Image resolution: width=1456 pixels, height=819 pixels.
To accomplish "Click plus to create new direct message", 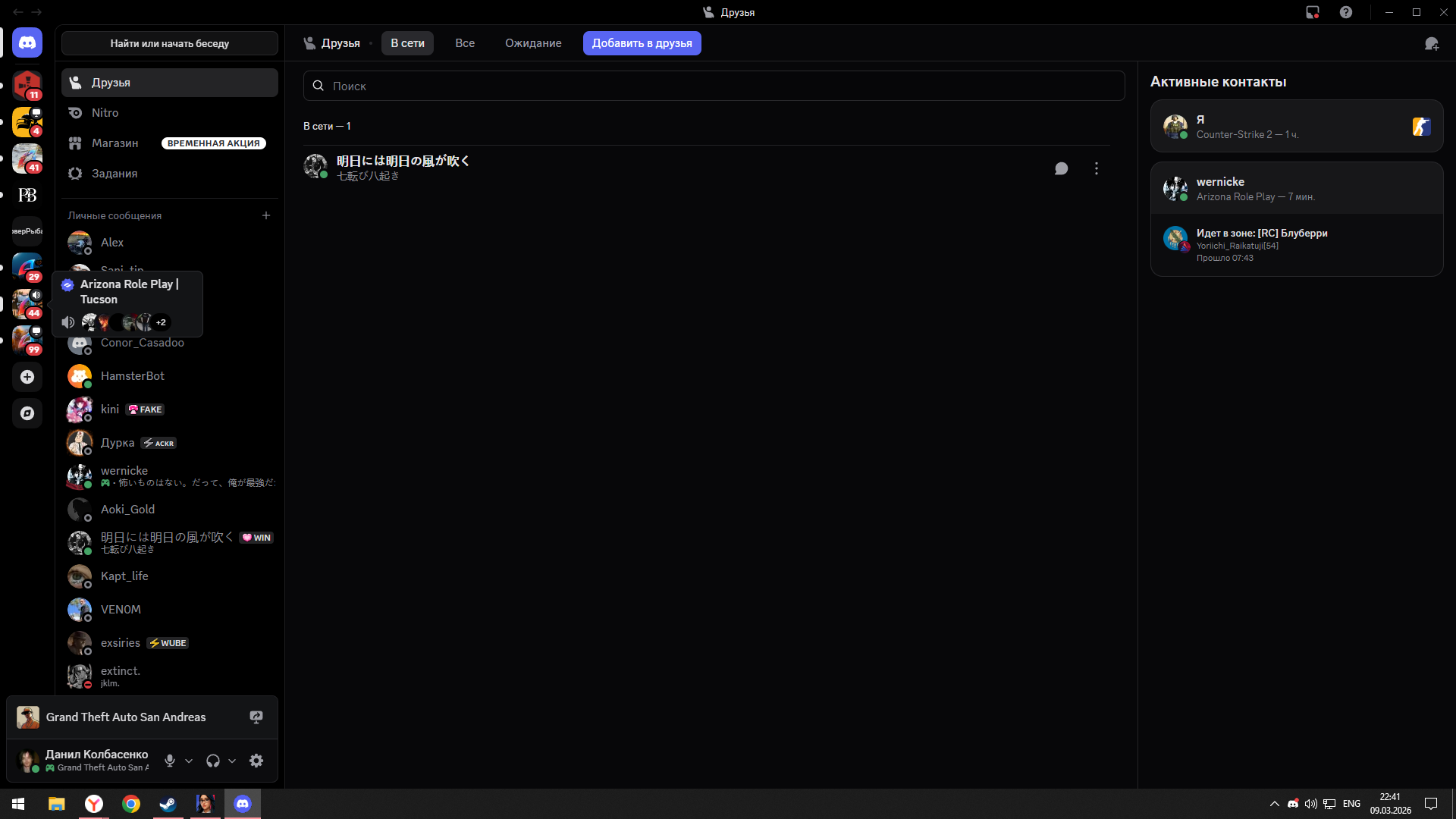I will tap(266, 215).
